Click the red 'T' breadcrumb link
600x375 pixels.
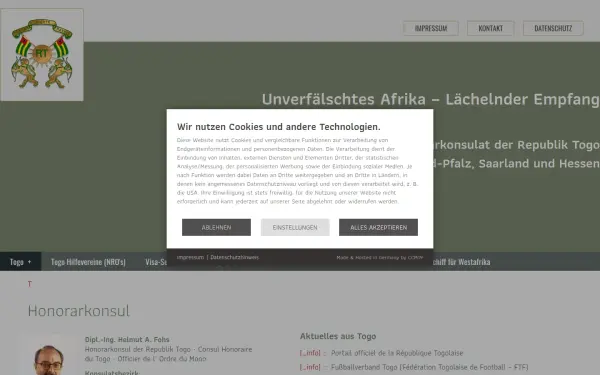[29, 284]
